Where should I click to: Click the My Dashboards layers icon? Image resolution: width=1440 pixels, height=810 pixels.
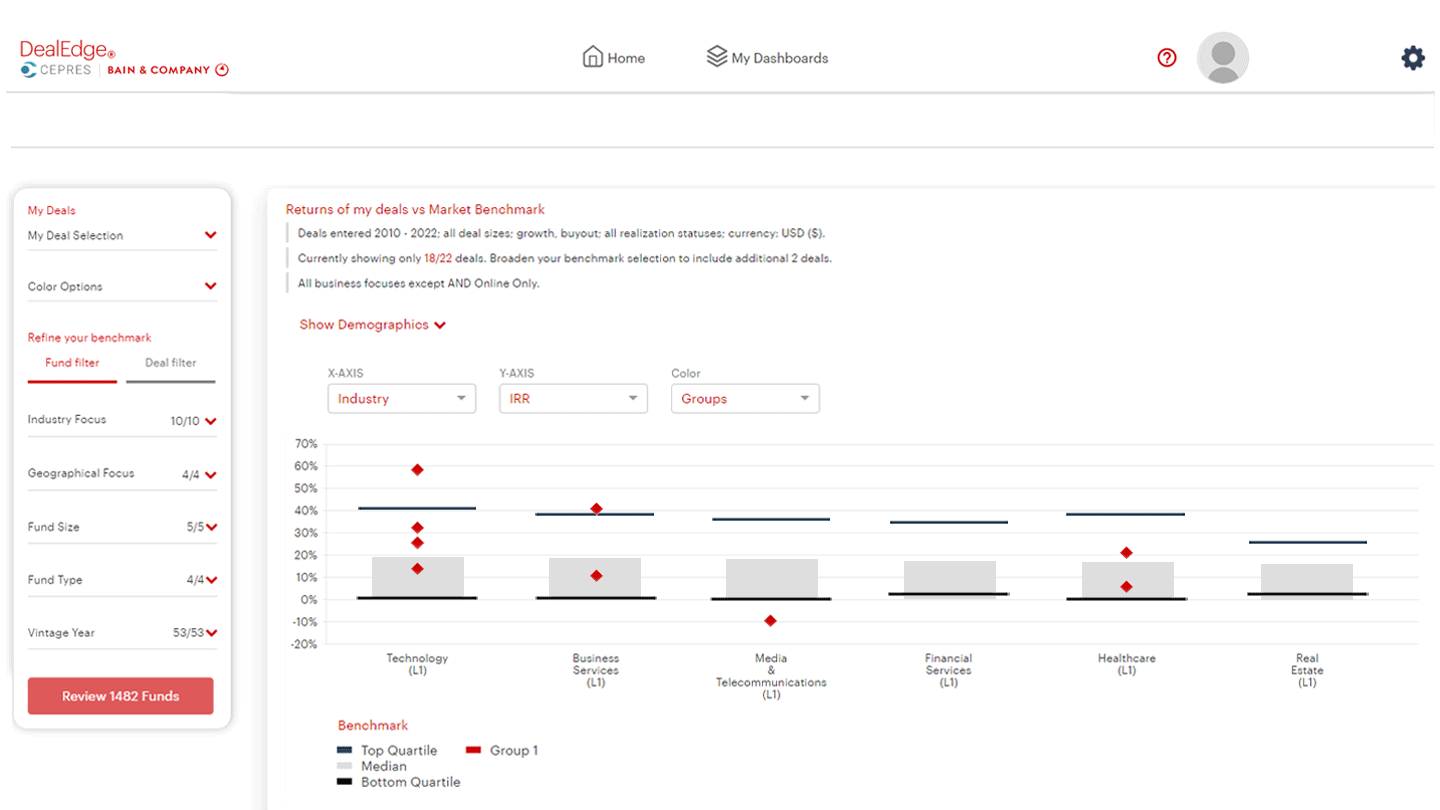[716, 57]
